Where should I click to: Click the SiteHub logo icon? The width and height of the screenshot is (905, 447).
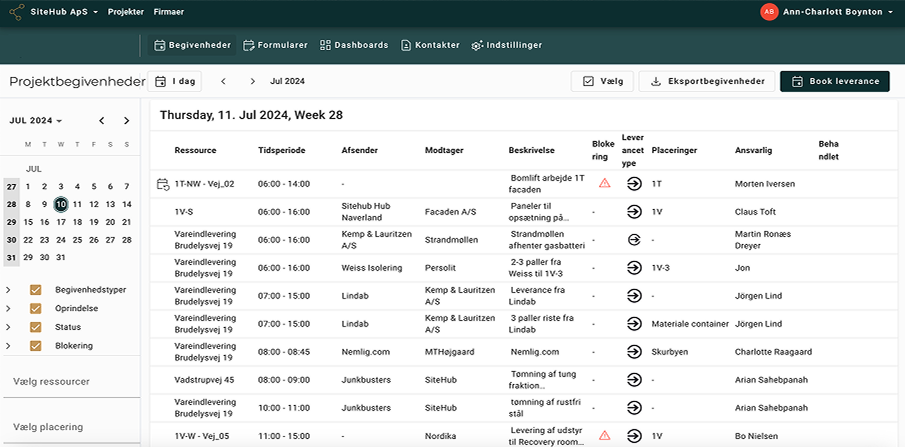17,12
